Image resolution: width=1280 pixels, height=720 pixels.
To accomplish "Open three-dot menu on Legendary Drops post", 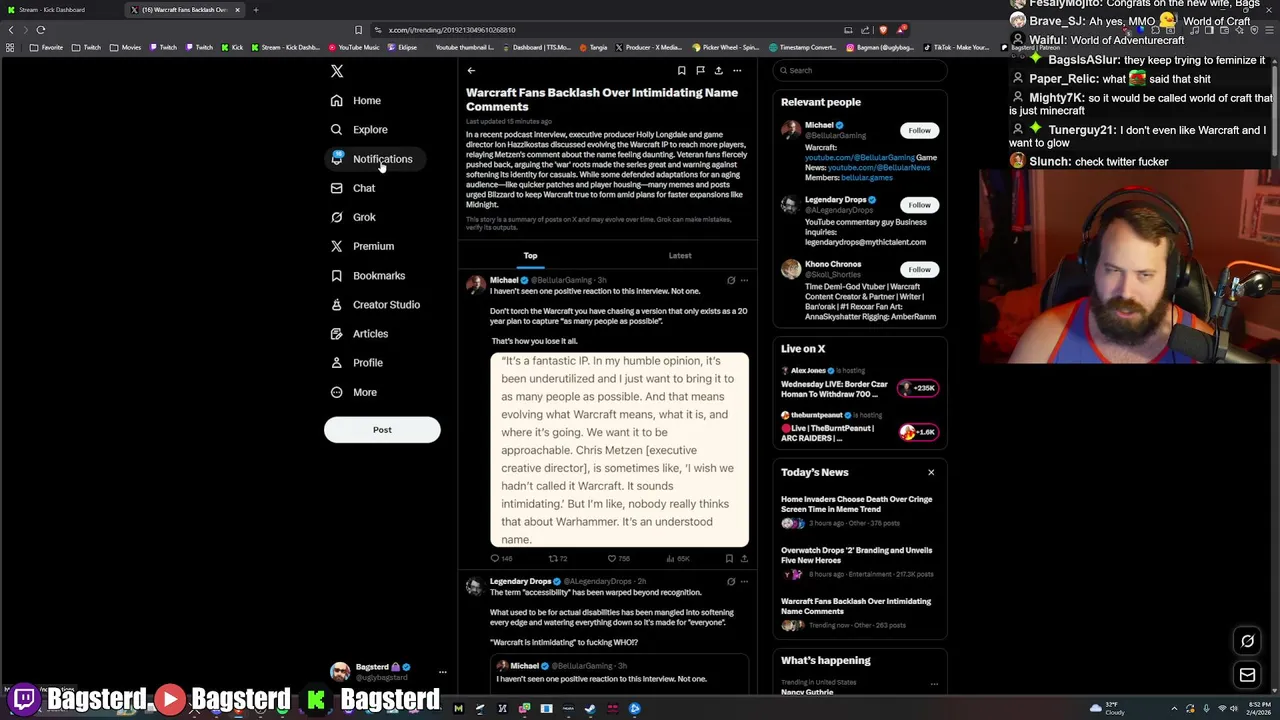I will [x=744, y=581].
